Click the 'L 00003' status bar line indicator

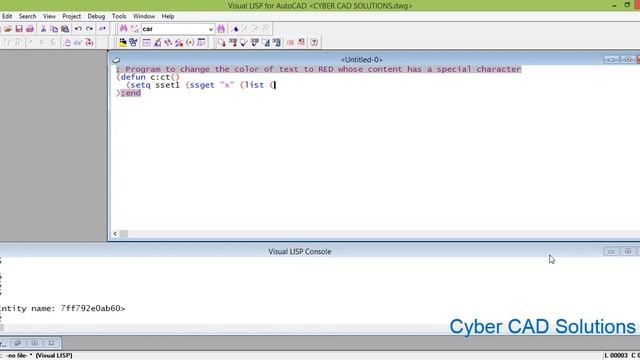coord(616,356)
